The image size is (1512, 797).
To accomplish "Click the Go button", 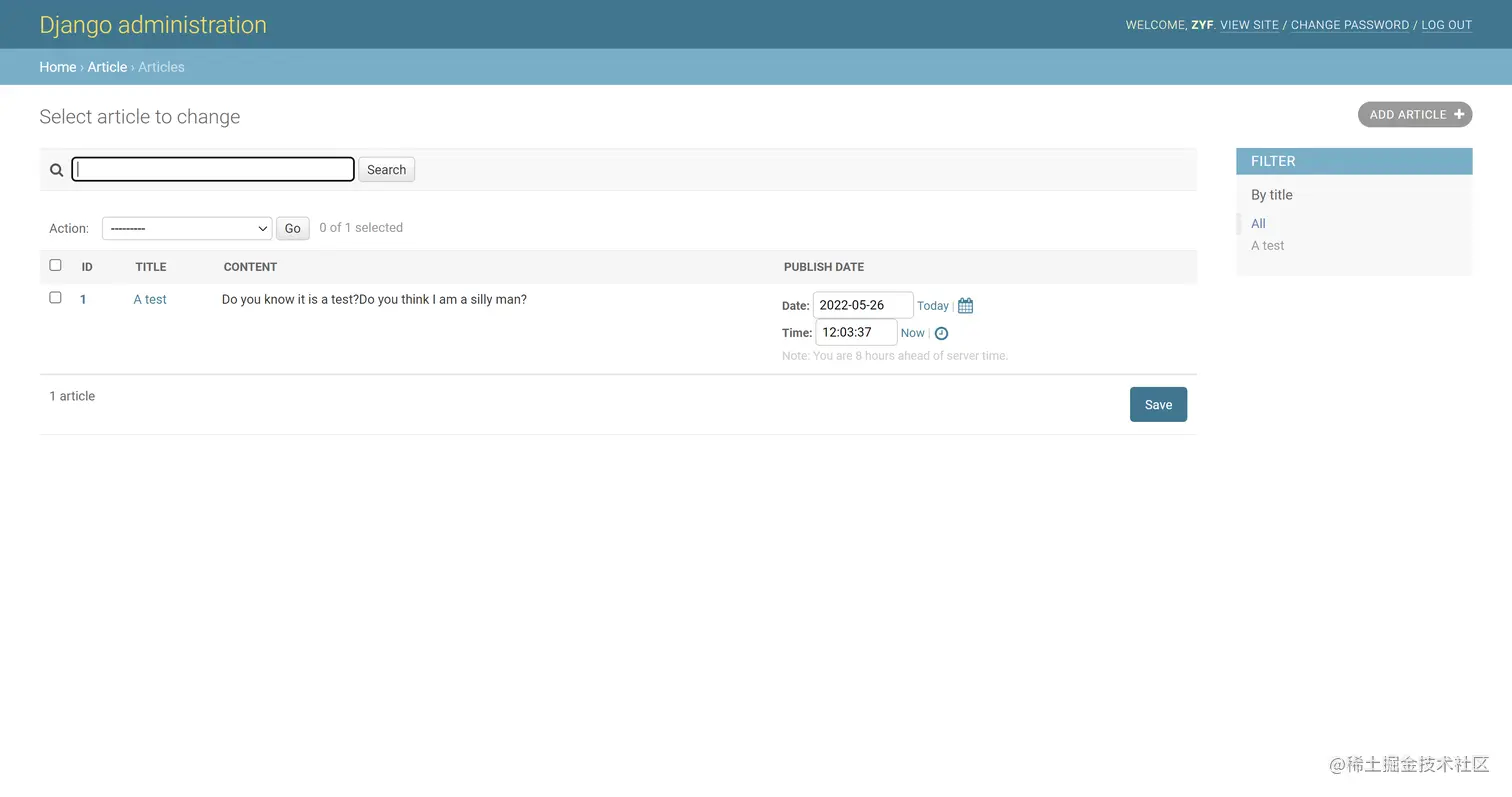I will pos(292,228).
